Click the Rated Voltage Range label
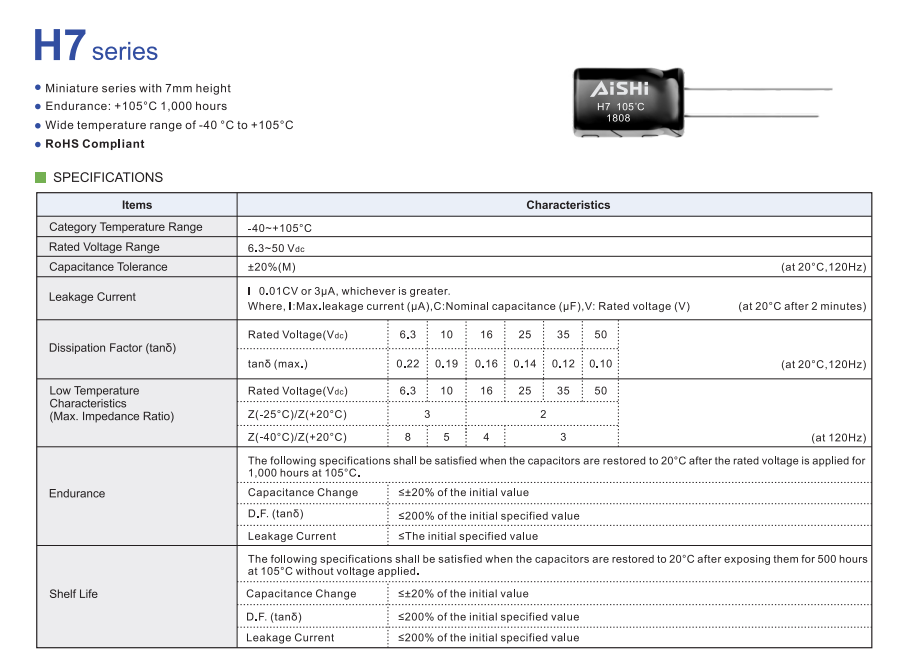This screenshot has height=663, width=908. click(x=104, y=247)
